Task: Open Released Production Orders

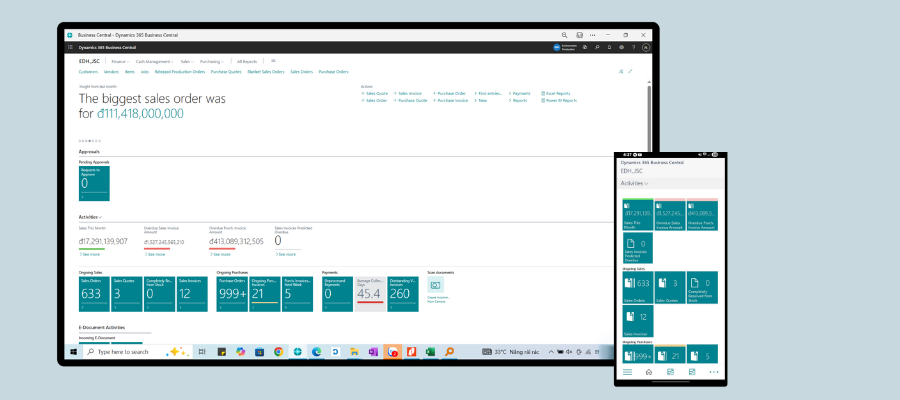Action: (x=180, y=72)
